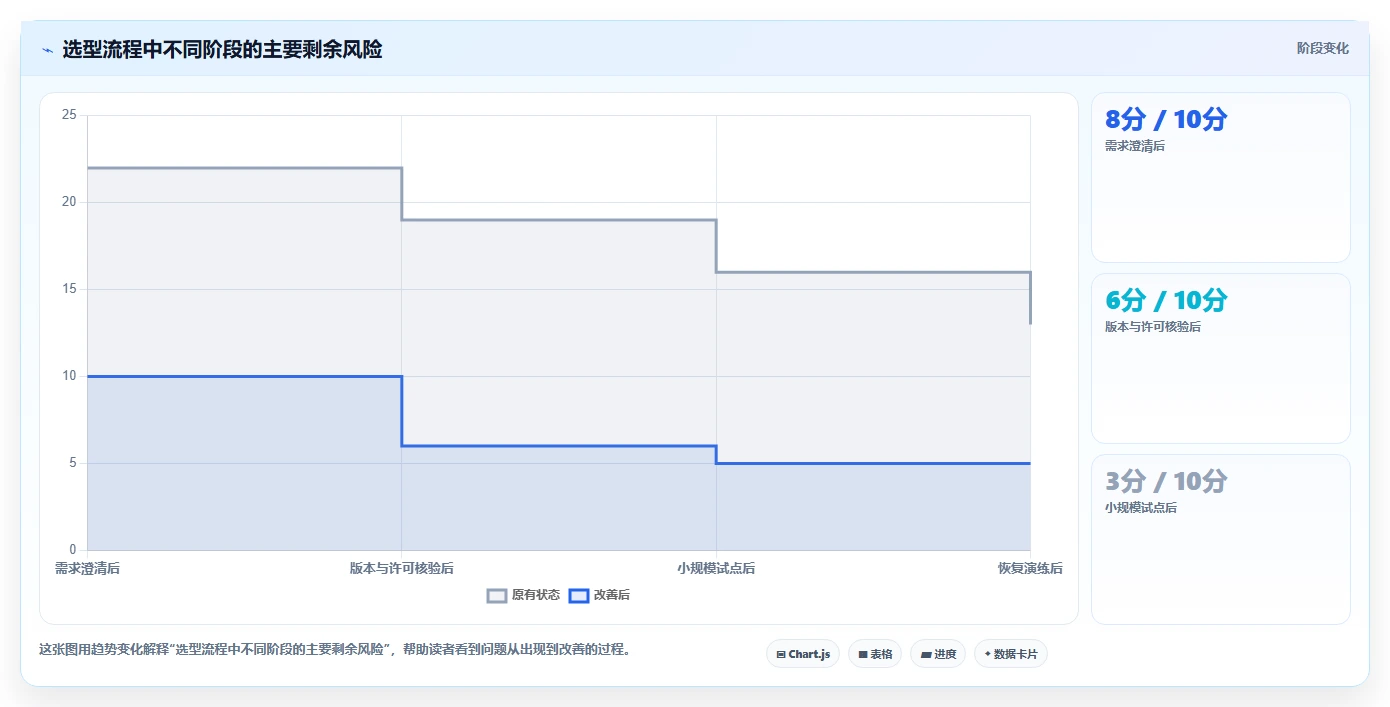Click the 进度 tag
The image size is (1390, 707).
(x=938, y=654)
